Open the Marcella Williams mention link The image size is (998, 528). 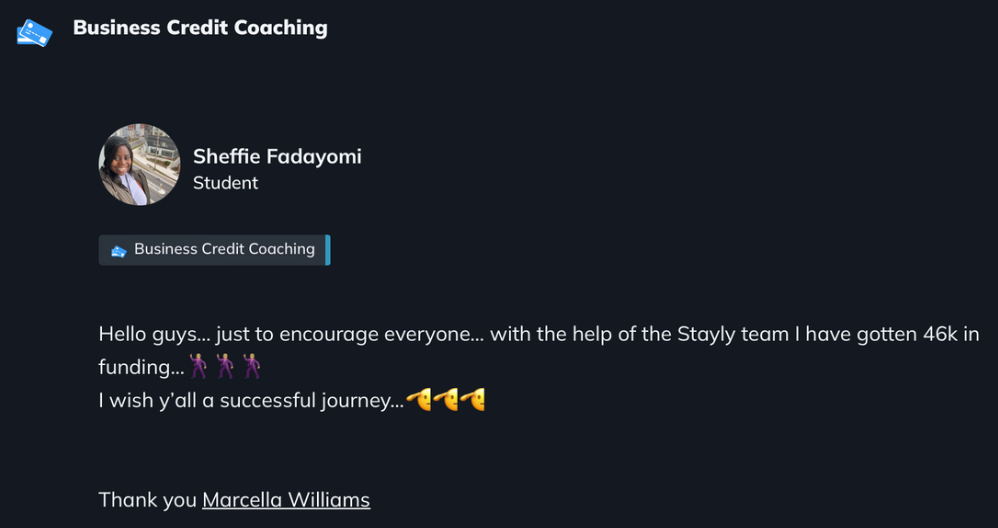(286, 500)
